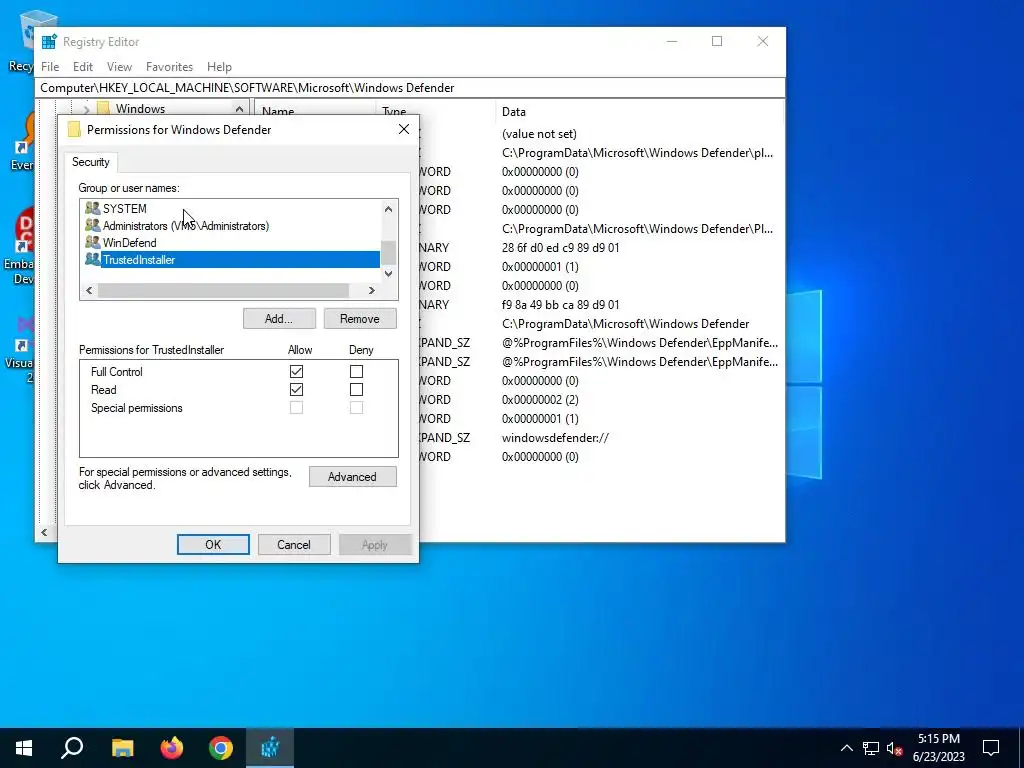
Task: Click the Add... button
Action: [279, 319]
